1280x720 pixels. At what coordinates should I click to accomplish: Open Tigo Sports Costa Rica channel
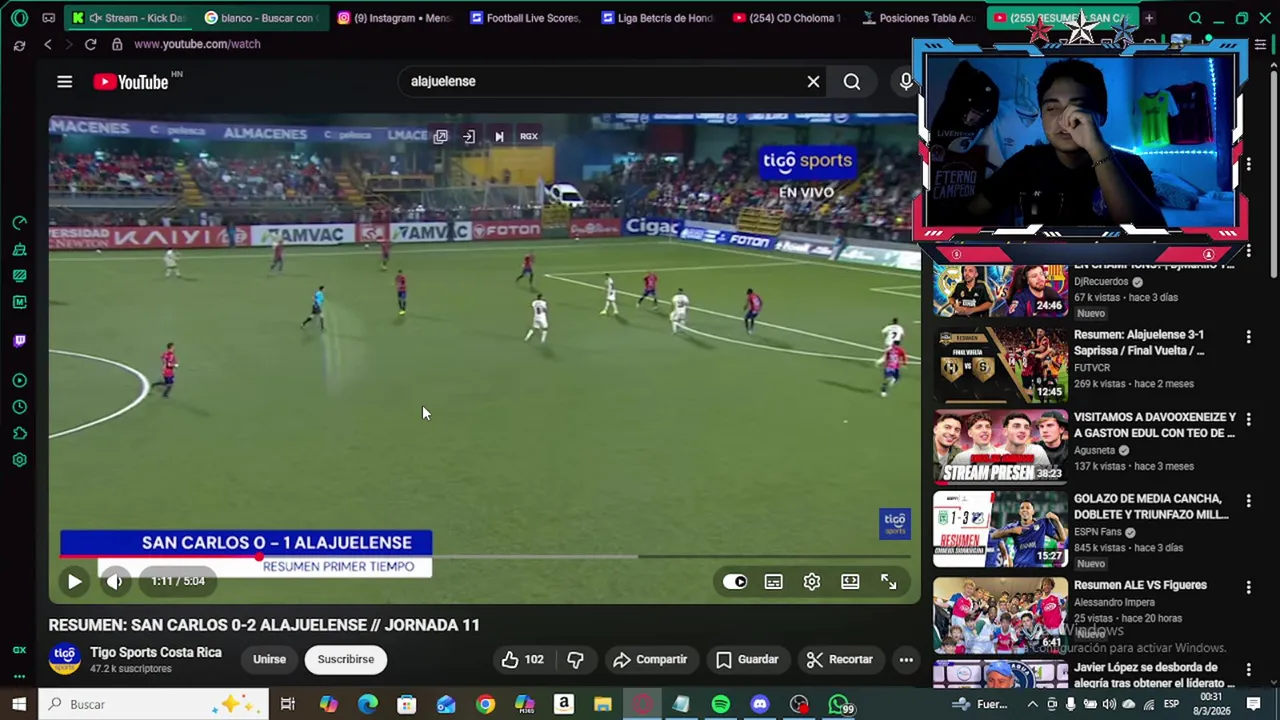pyautogui.click(x=156, y=652)
